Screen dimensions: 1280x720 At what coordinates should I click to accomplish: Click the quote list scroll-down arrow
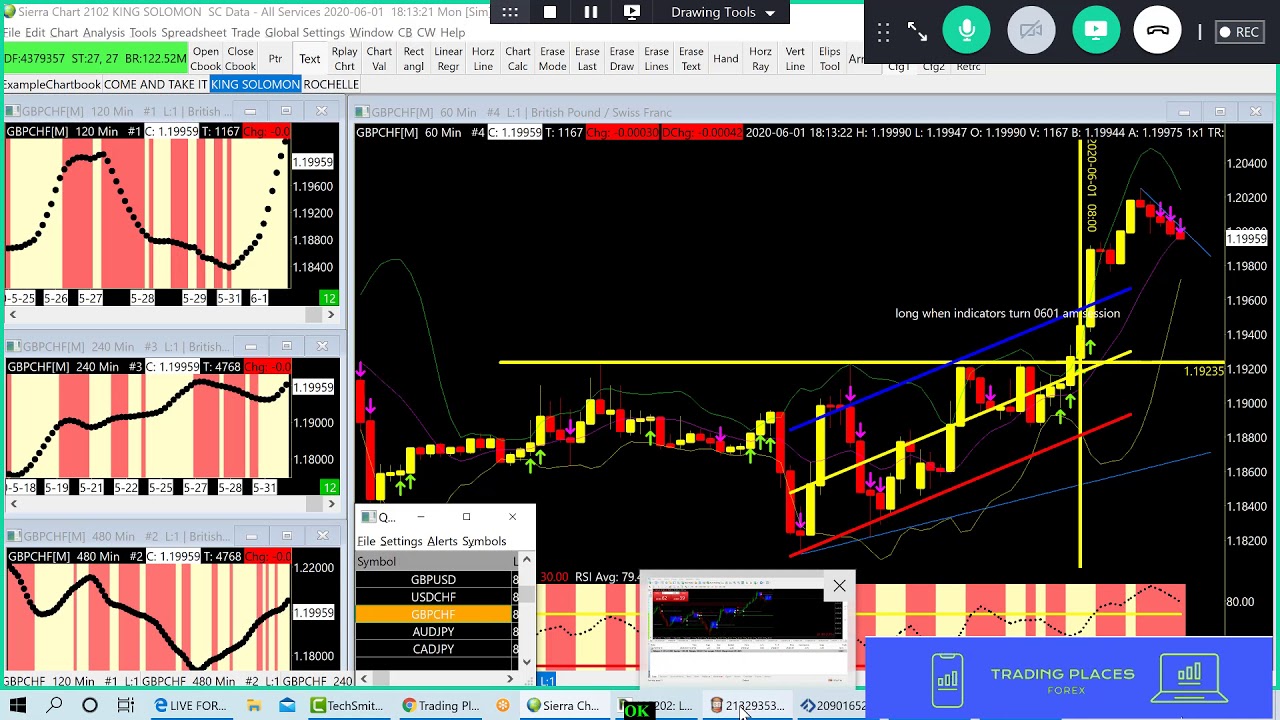pyautogui.click(x=527, y=661)
